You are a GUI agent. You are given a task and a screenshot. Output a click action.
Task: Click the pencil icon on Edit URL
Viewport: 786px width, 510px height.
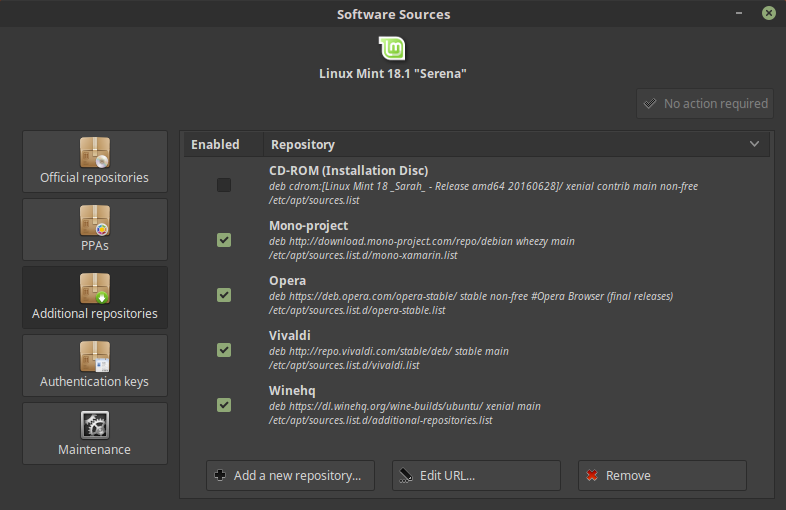406,475
